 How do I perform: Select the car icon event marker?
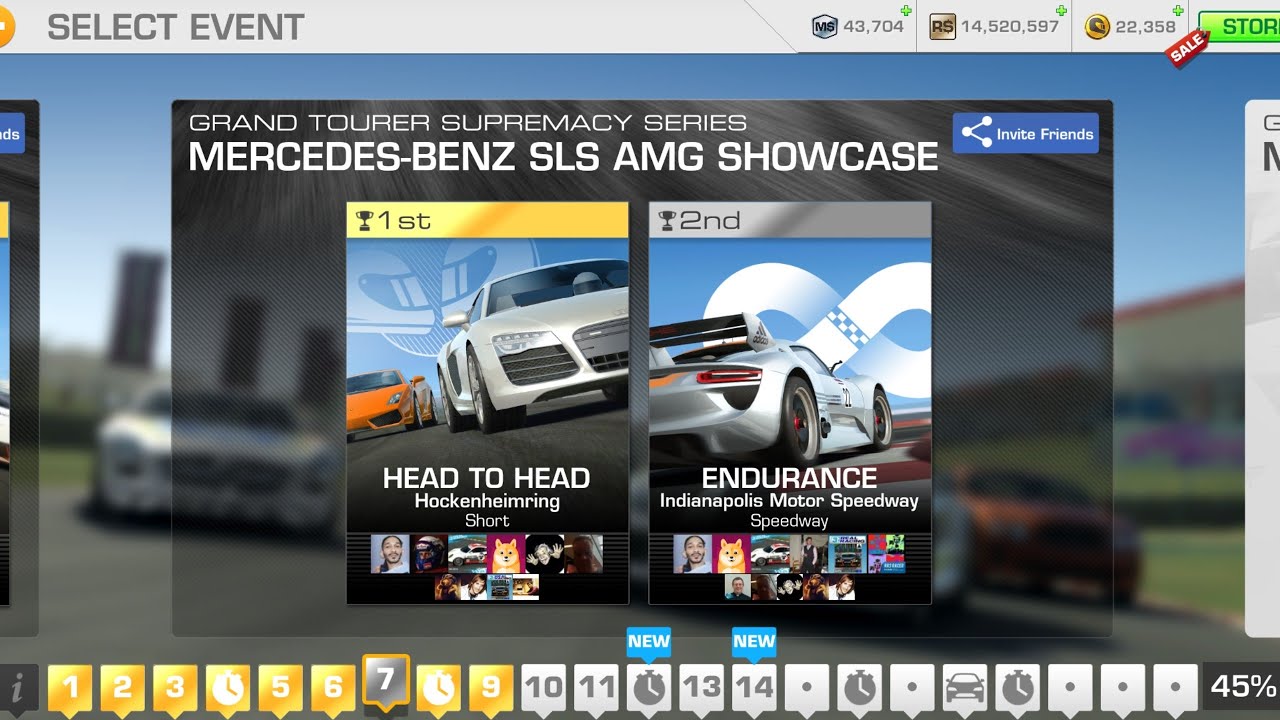tap(965, 688)
